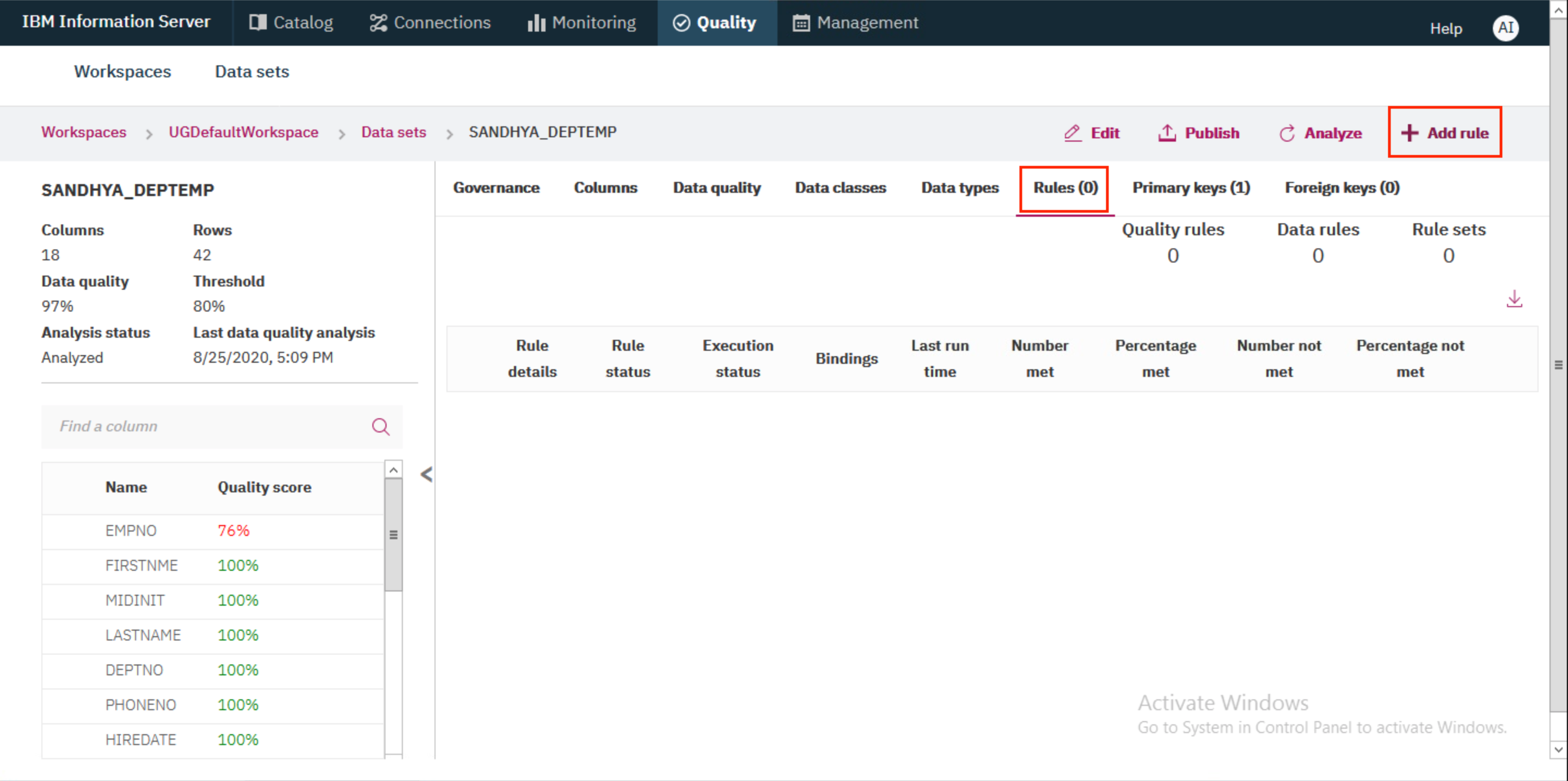
Task: Open the Help link
Action: click(x=1445, y=28)
